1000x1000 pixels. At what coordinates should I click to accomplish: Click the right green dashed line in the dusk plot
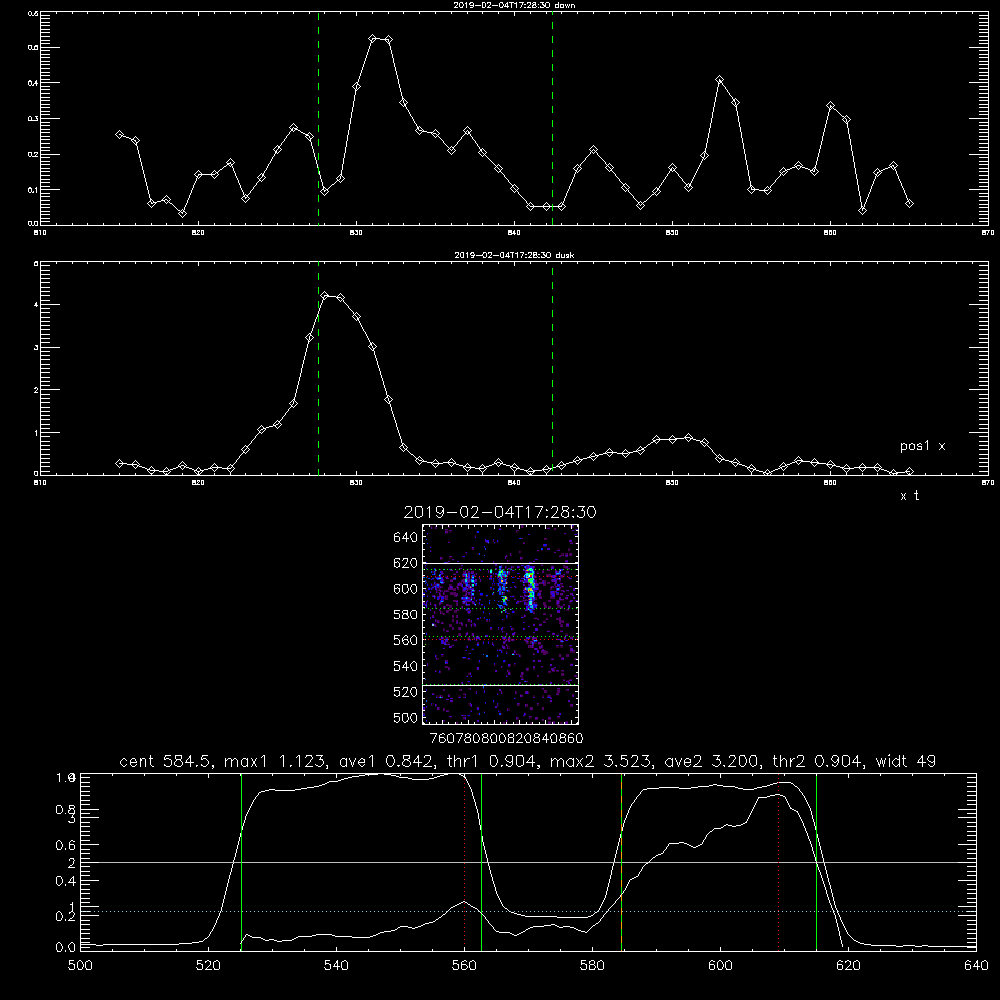(552, 368)
